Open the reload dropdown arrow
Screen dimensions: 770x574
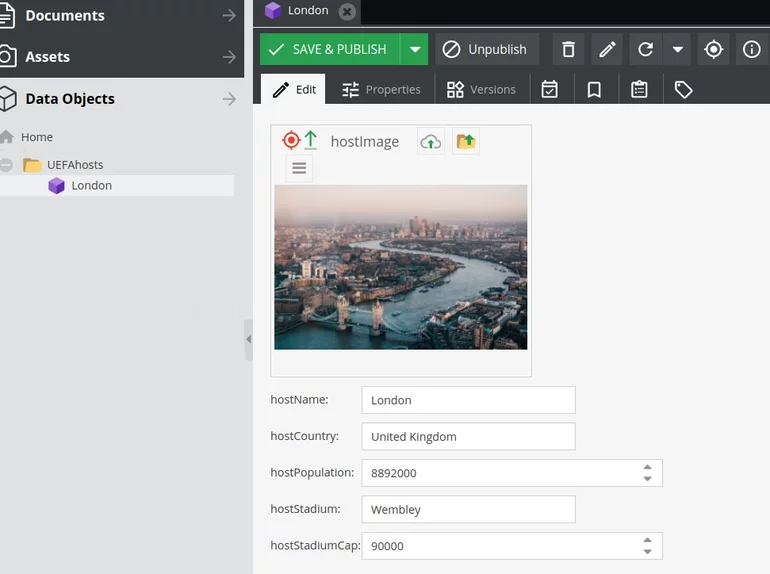click(x=678, y=49)
